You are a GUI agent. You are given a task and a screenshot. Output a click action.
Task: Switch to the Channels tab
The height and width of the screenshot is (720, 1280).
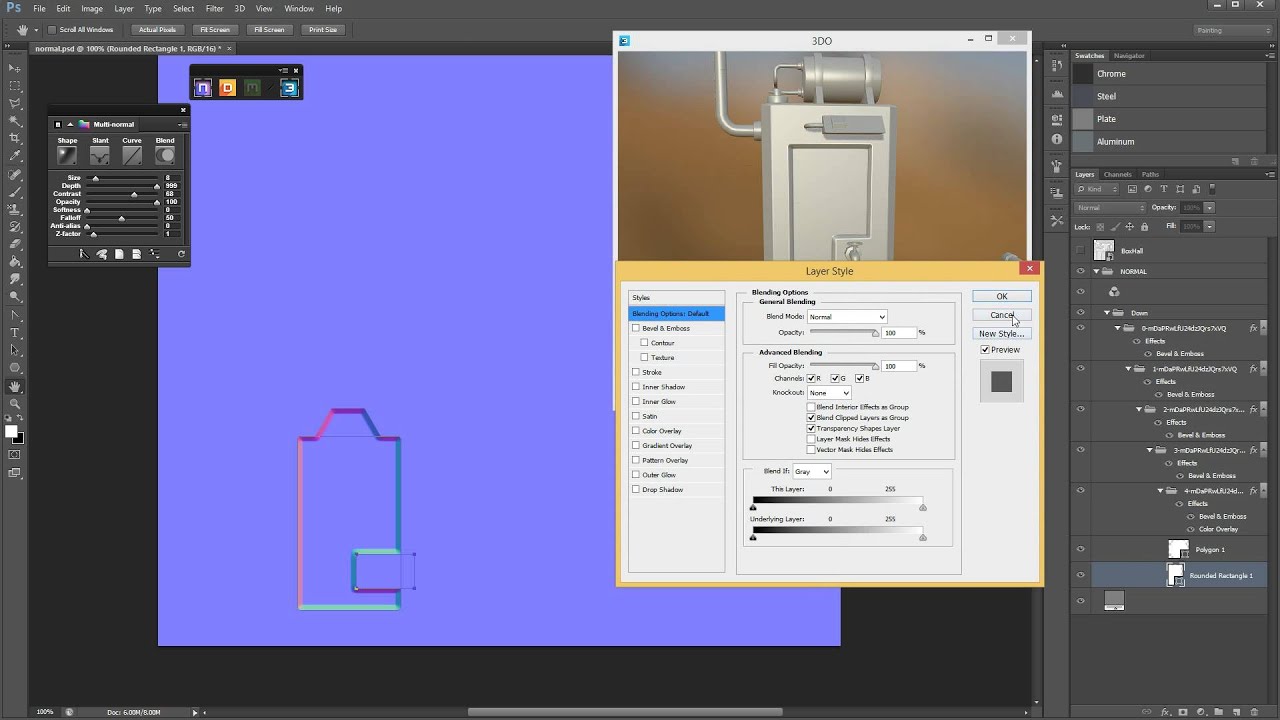[1117, 175]
